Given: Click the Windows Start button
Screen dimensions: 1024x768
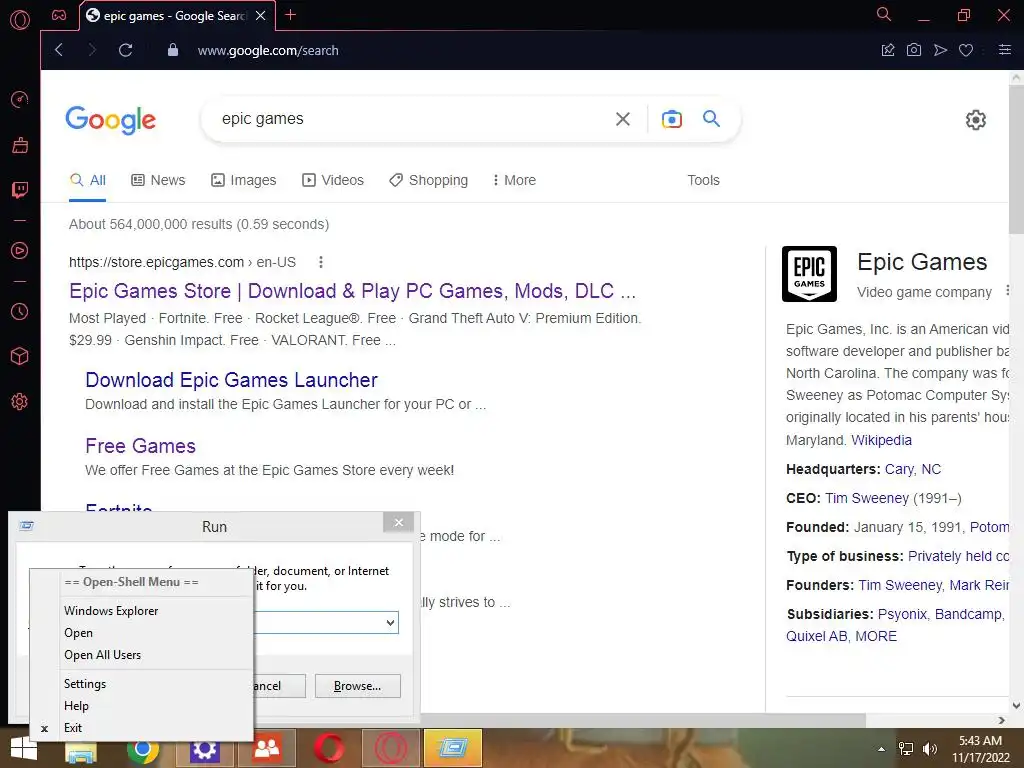Looking at the screenshot, I should tap(24, 748).
